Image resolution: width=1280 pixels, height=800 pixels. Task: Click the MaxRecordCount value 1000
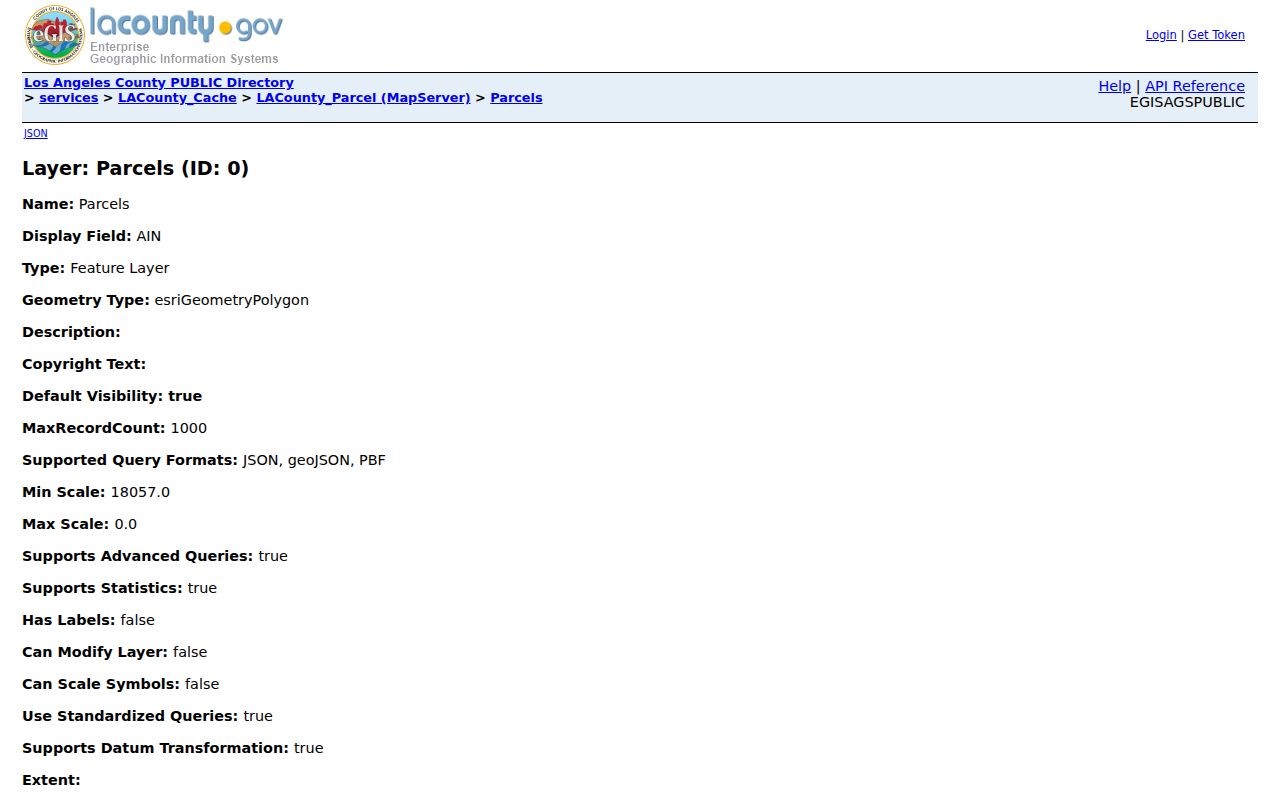pyautogui.click(x=189, y=428)
